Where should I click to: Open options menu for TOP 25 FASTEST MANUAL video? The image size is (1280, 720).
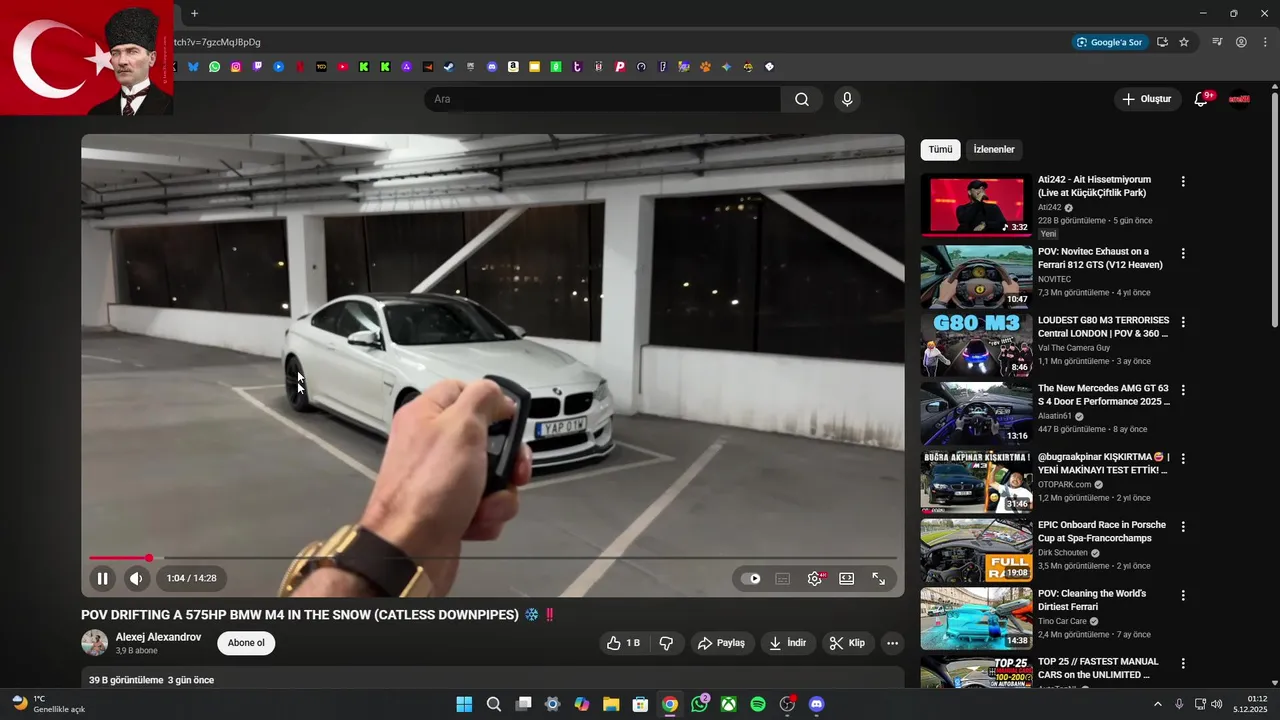click(1183, 663)
